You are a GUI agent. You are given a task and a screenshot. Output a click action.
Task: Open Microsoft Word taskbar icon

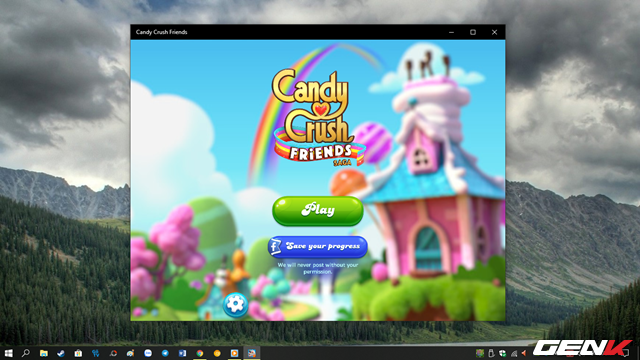pos(182,353)
